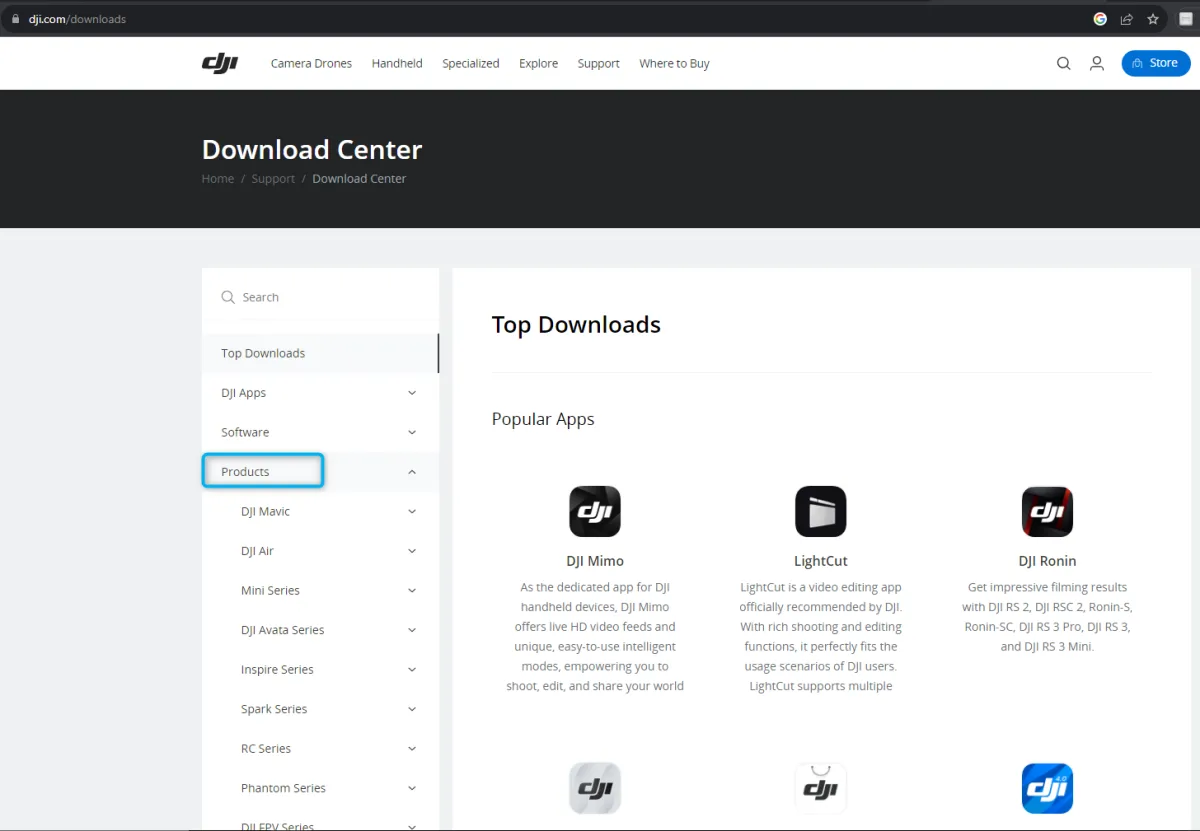
Task: Expand the Software section chevron
Action: pyautogui.click(x=412, y=432)
